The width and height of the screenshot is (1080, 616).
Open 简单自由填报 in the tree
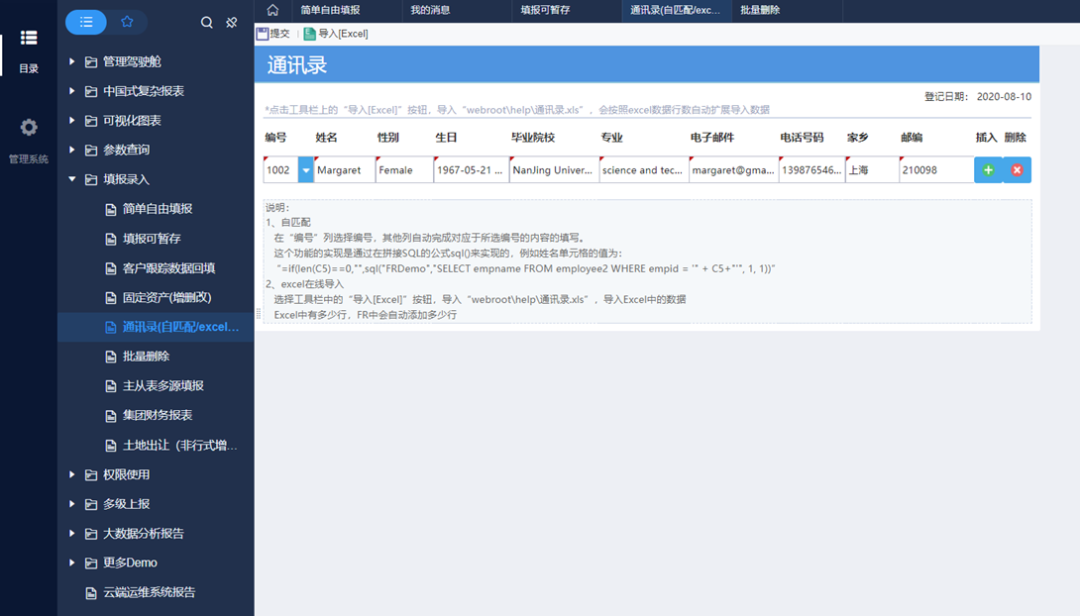tap(158, 209)
